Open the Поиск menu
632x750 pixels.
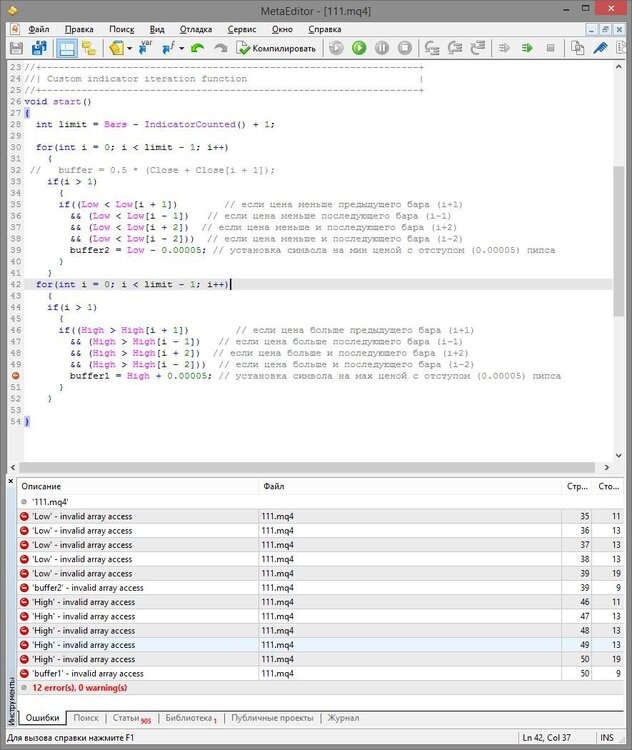[122, 29]
